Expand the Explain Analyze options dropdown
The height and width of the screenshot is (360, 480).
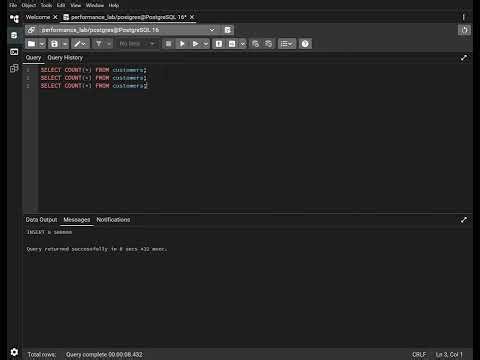(x=243, y=44)
